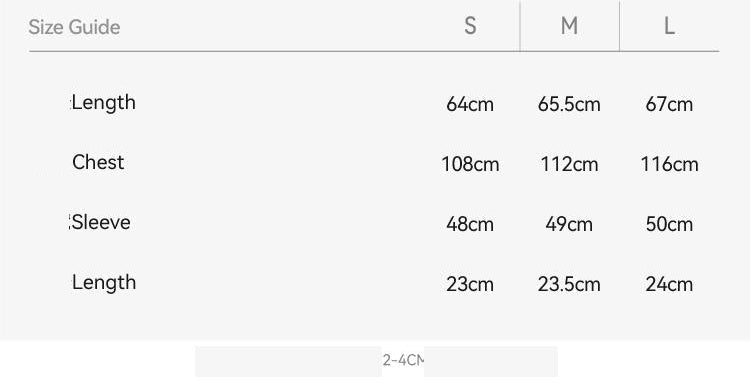Click the Size Guide heading
Viewport: 750px width, 385px height.
click(x=74, y=27)
